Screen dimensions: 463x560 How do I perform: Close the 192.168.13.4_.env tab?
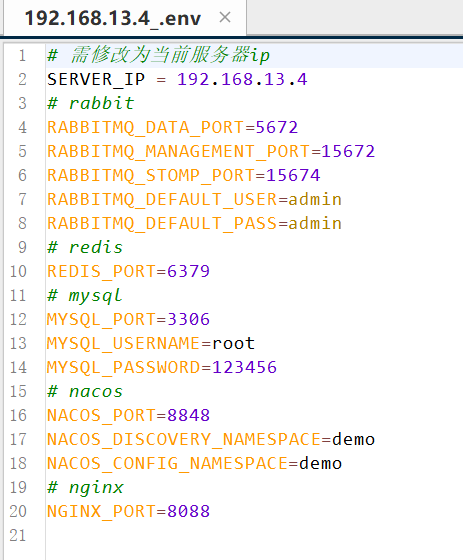tap(225, 17)
